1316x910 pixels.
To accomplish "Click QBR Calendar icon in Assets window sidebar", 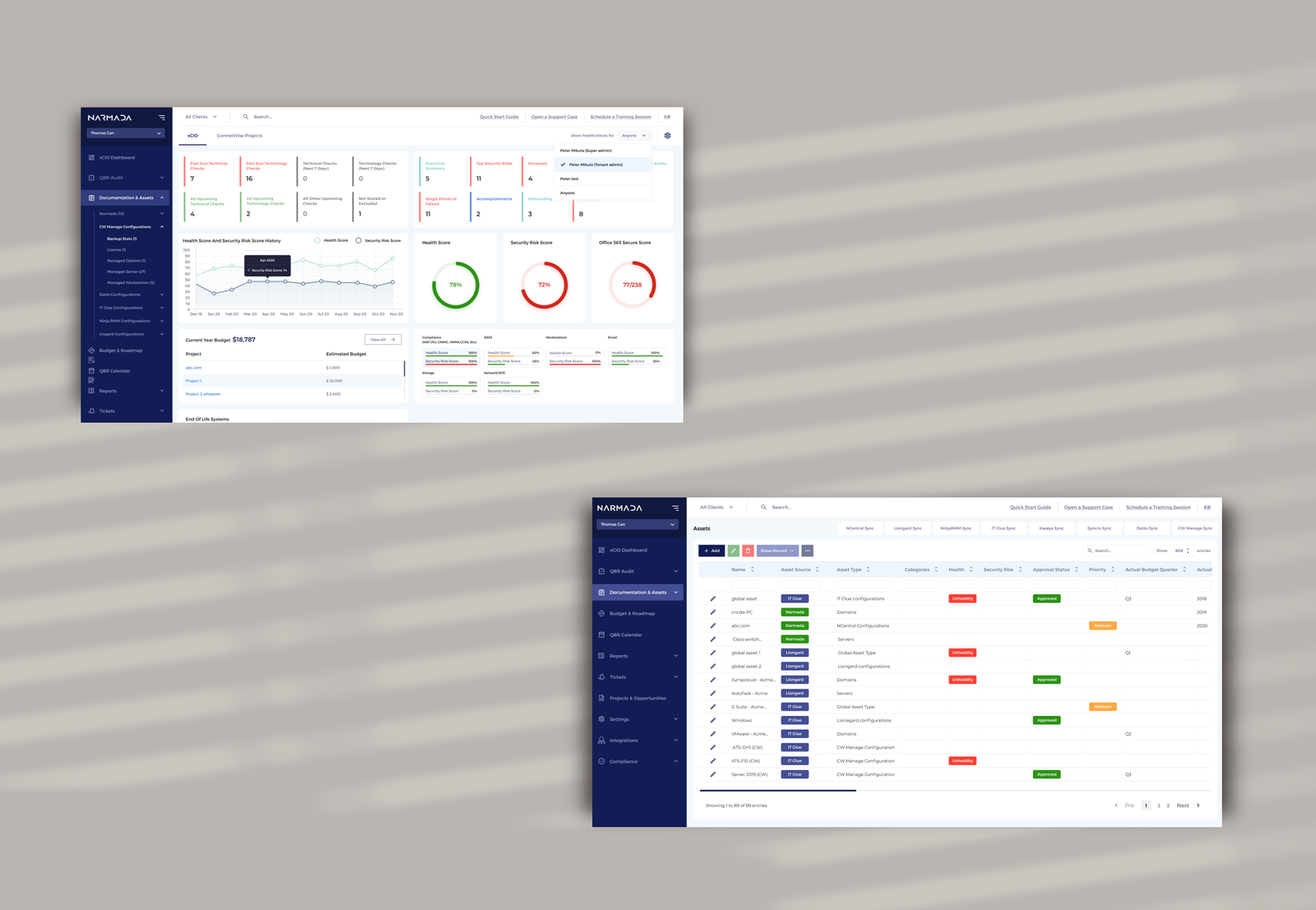I will tap(601, 634).
